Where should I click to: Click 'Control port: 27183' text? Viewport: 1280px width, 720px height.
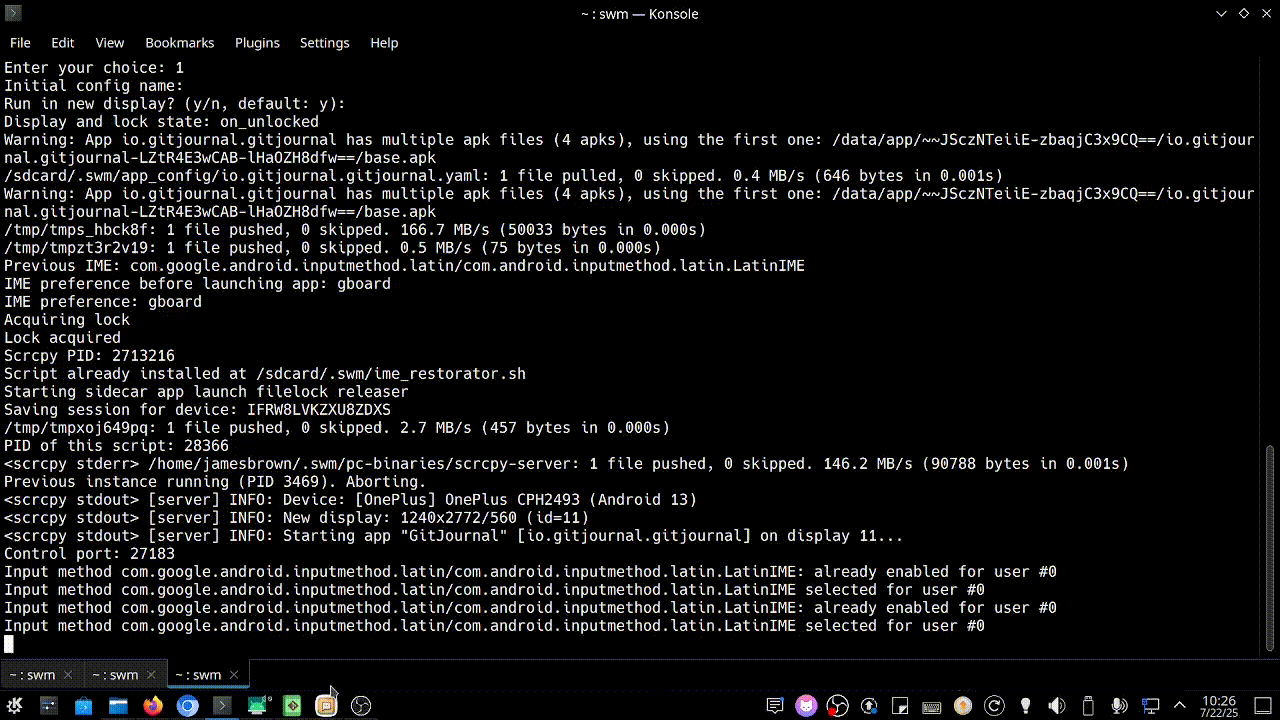pyautogui.click(x=89, y=554)
